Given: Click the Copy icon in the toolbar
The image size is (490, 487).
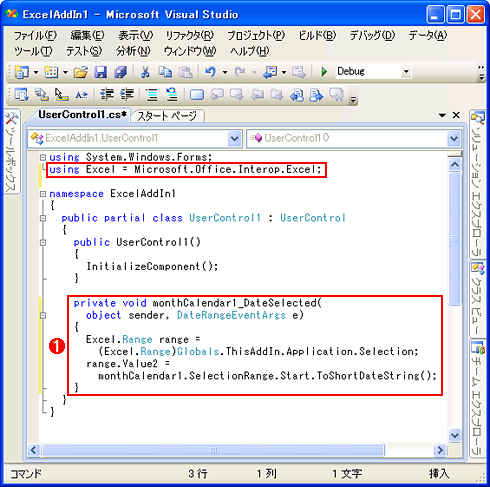Looking at the screenshot, I should tap(165, 72).
